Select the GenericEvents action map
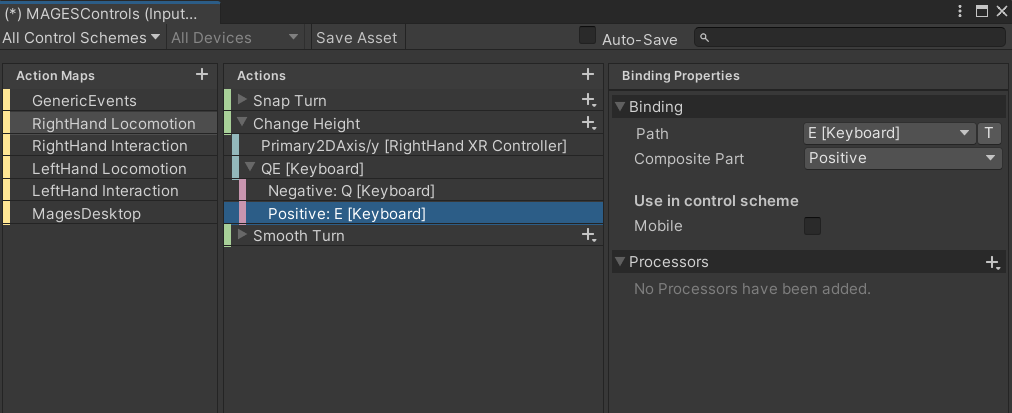 84,101
